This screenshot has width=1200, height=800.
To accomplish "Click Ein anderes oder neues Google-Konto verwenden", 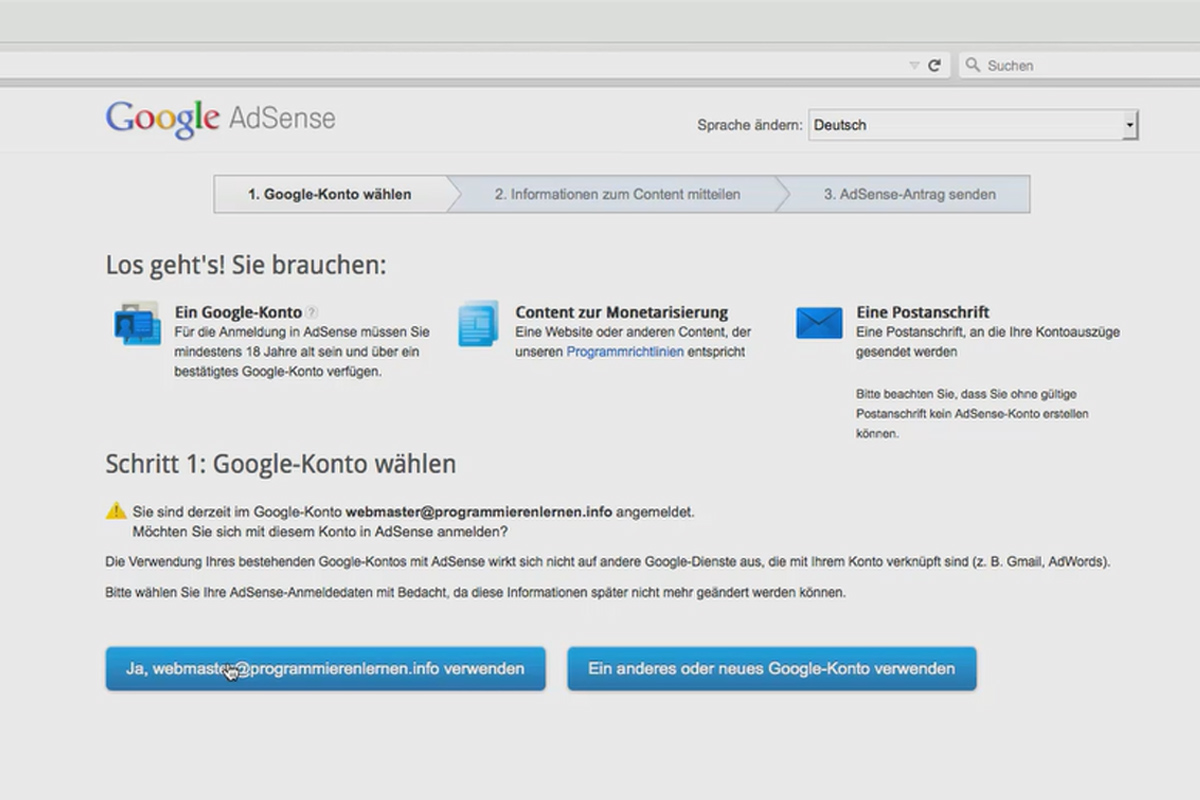I will pos(772,669).
